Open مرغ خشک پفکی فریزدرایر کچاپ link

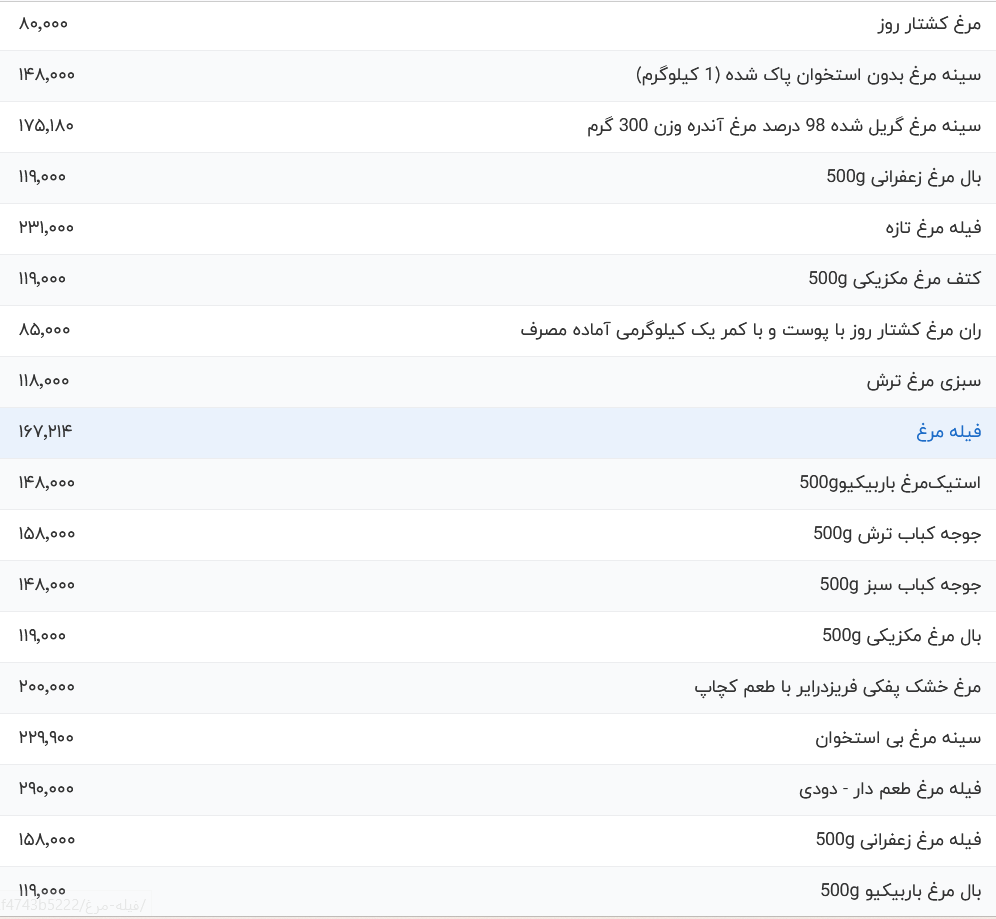pyautogui.click(x=838, y=687)
